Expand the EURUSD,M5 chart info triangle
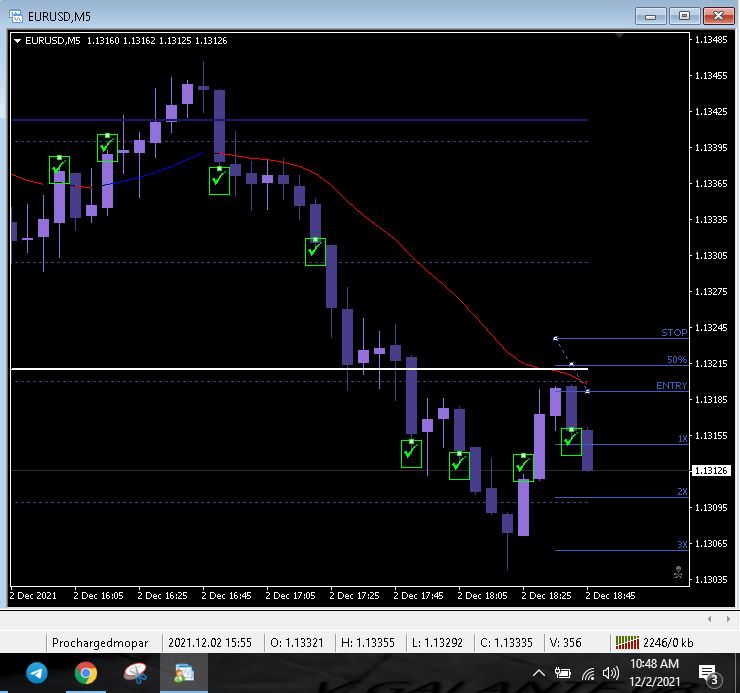 coord(17,41)
